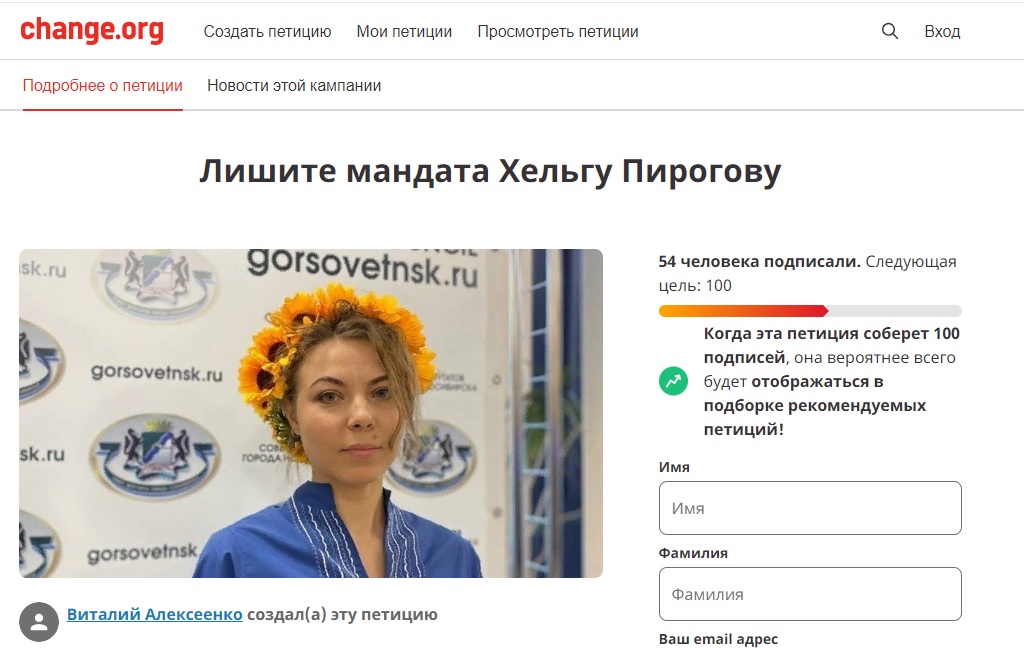Image resolution: width=1024 pixels, height=648 pixels.
Task: Click the petition title Лишите мандата Хельгу Пирогову
Action: [490, 171]
